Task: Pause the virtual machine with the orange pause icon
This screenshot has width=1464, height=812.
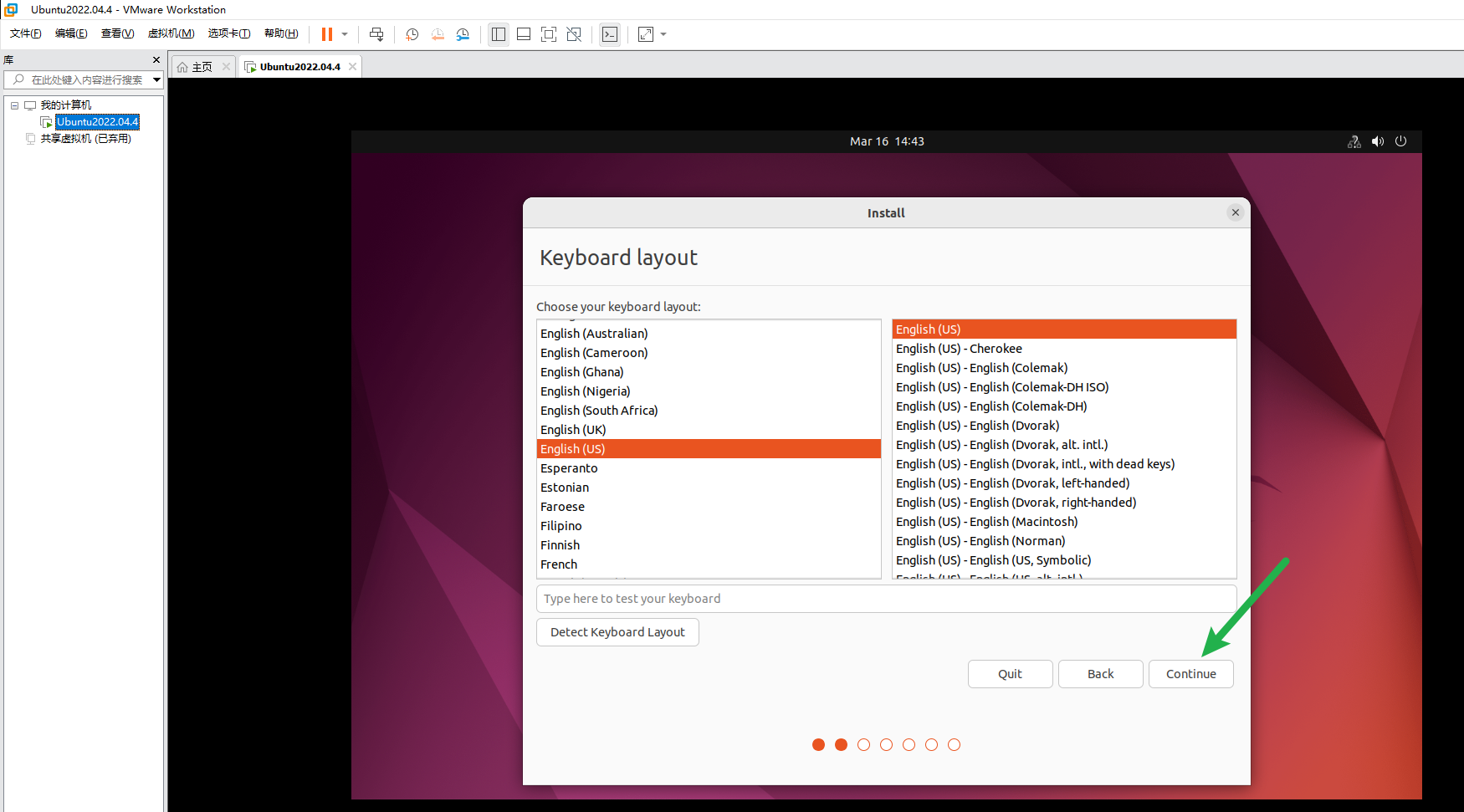Action: [x=327, y=34]
